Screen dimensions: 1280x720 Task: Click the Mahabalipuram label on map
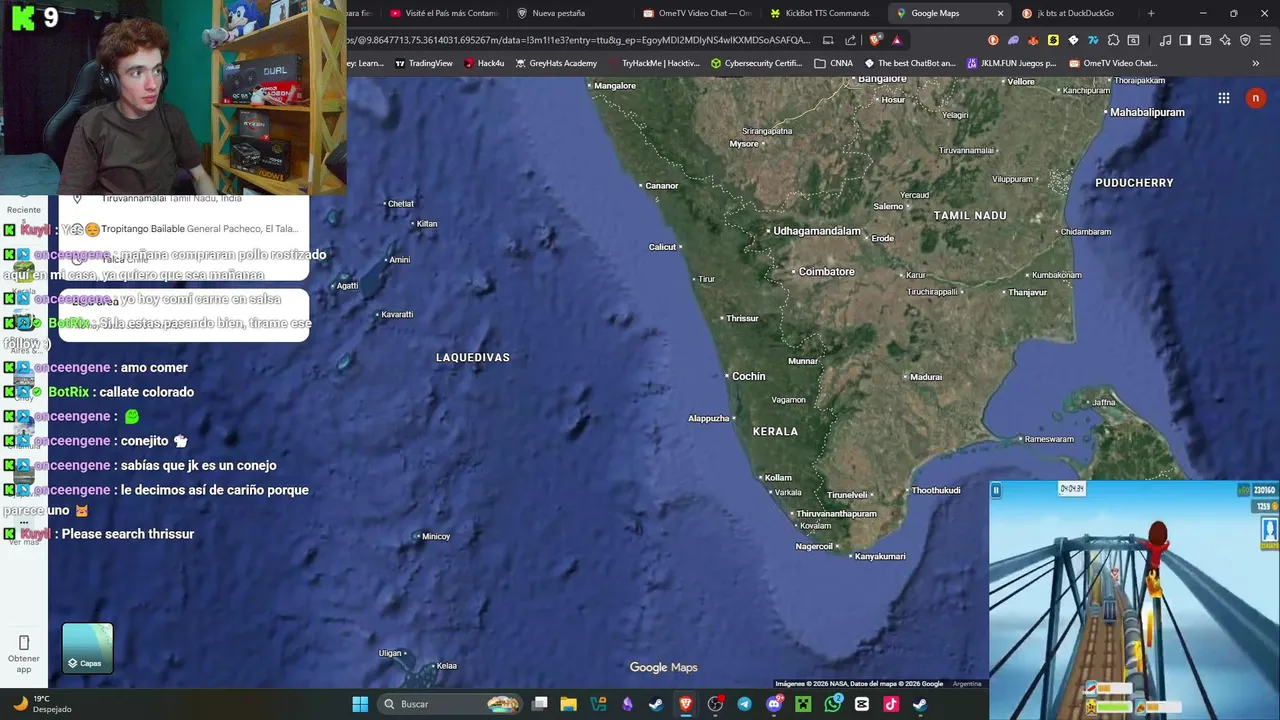coord(1147,112)
